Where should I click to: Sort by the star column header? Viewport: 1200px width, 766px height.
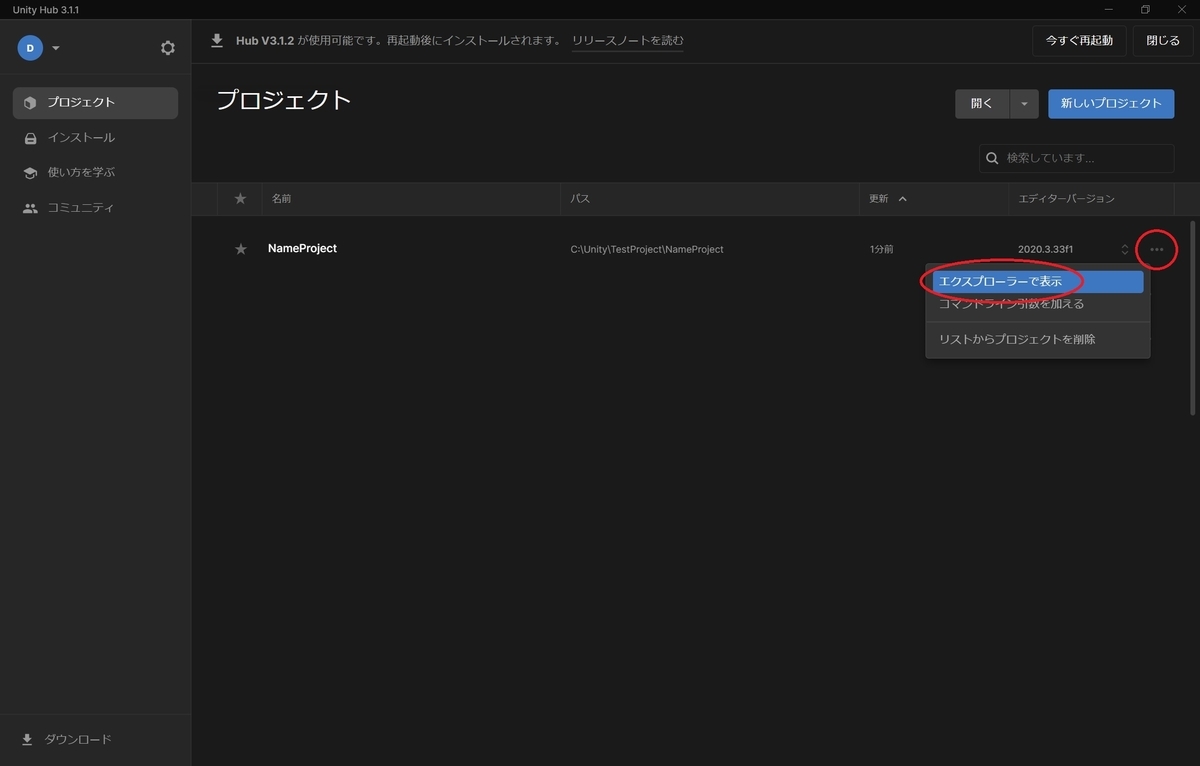(240, 199)
